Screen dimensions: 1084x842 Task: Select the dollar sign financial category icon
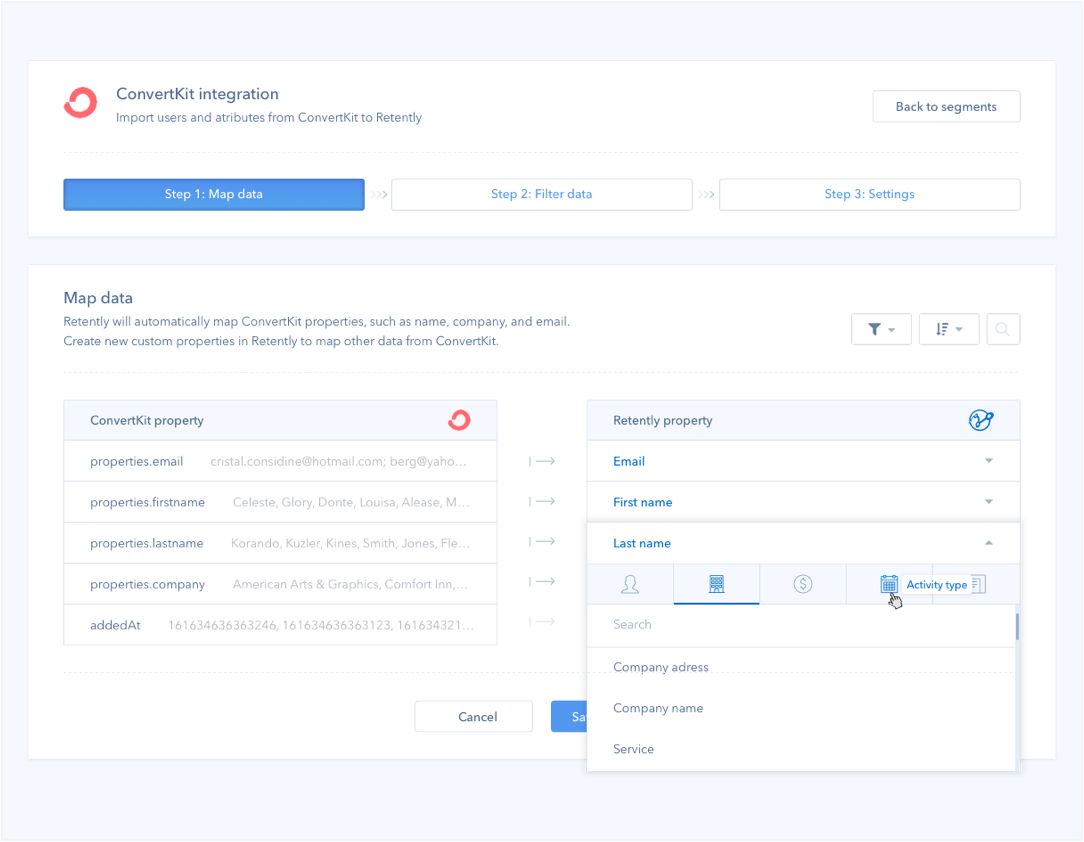pyautogui.click(x=802, y=584)
